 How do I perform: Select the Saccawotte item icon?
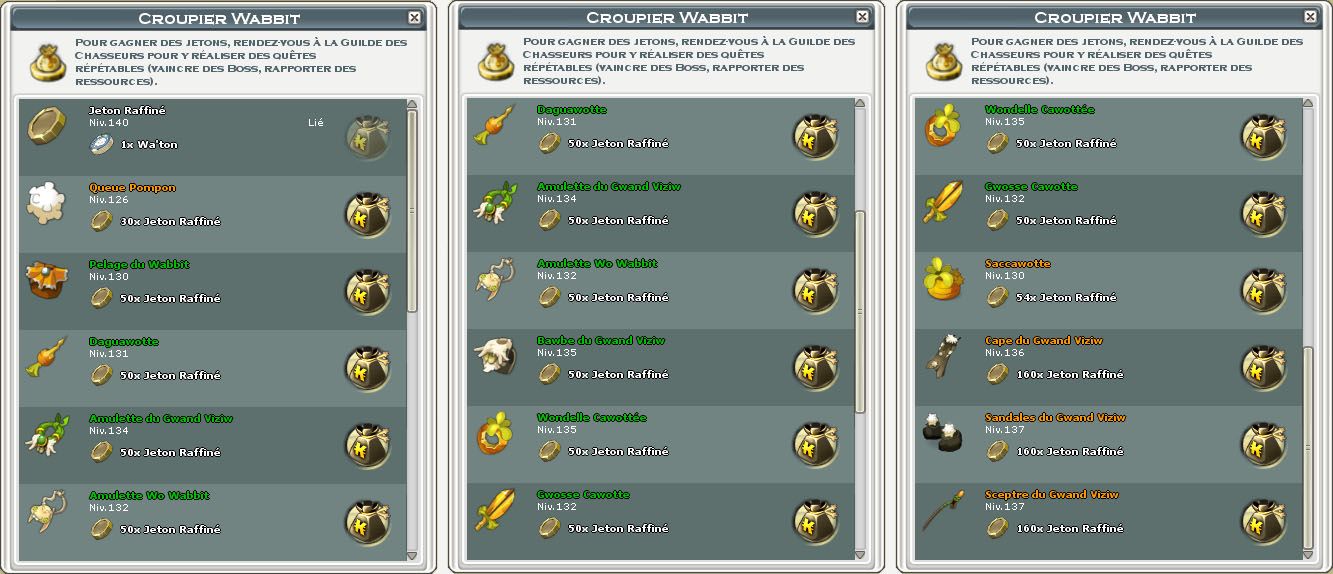942,279
